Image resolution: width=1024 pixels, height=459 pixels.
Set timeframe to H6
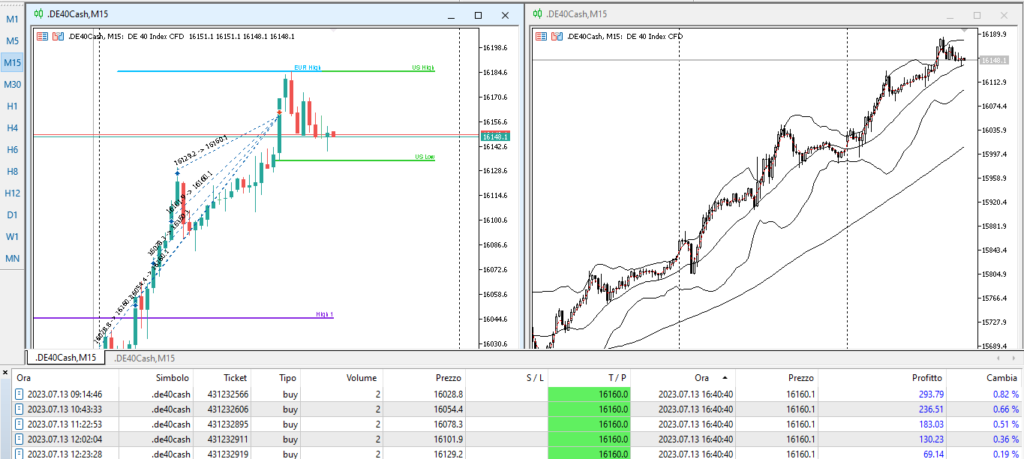[12, 150]
